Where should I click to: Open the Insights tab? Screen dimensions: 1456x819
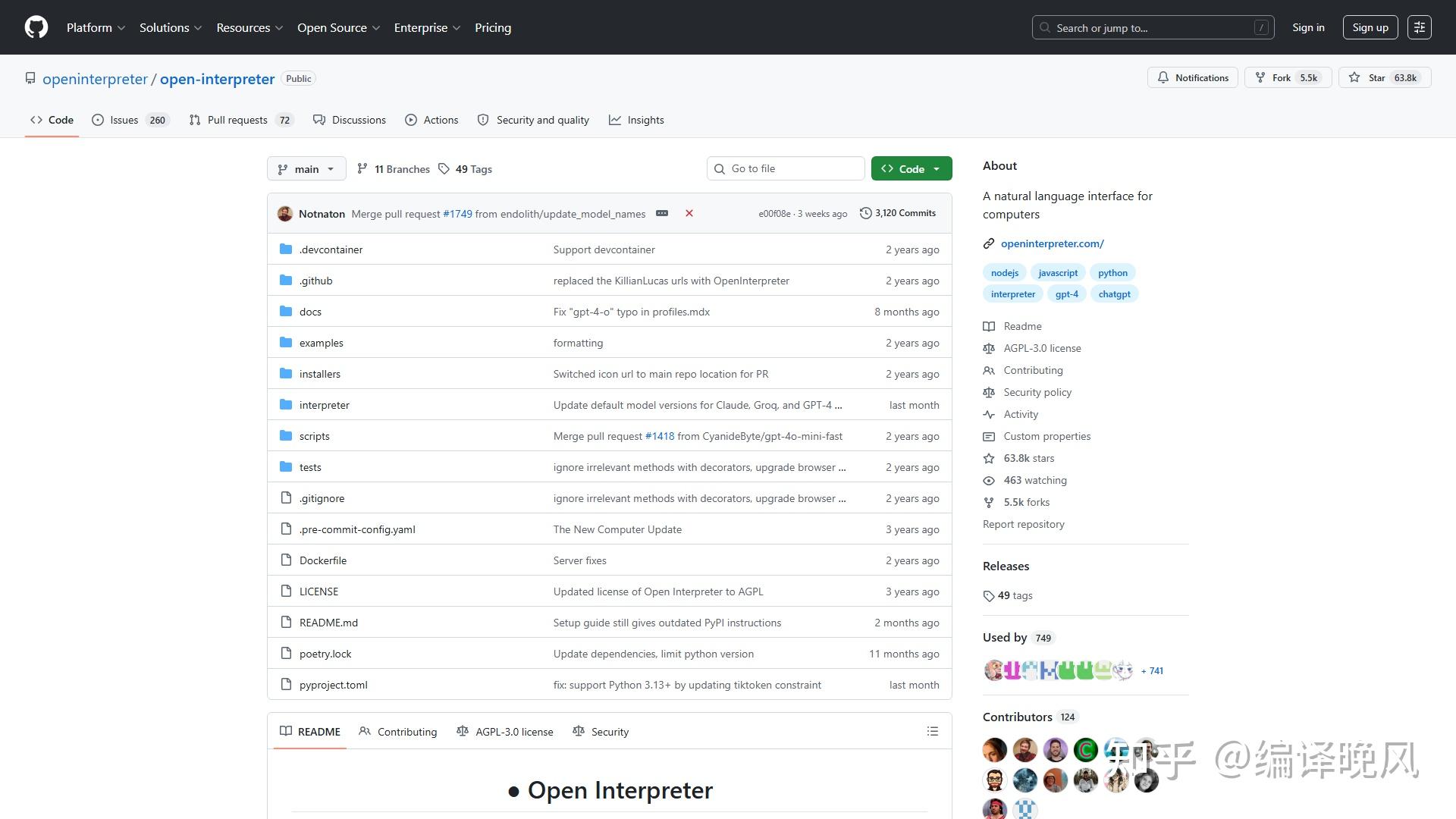point(636,120)
